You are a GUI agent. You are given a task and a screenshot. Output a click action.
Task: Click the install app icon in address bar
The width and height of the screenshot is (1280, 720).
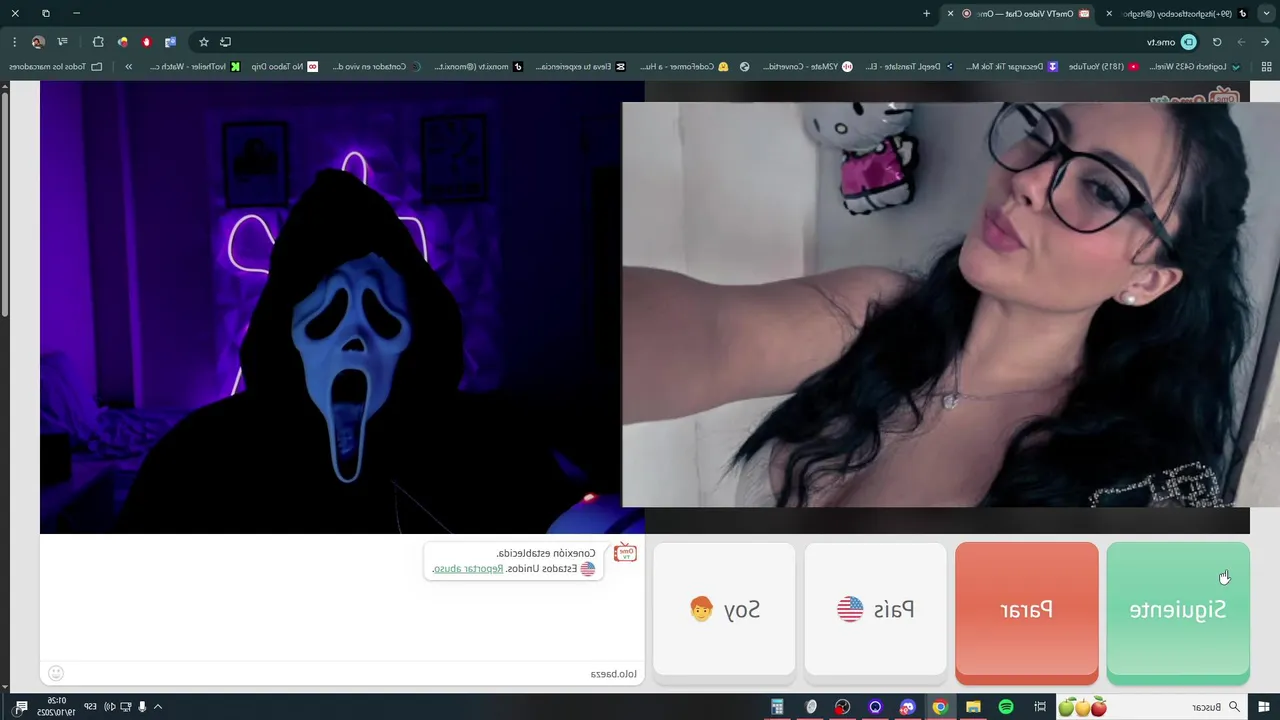(225, 42)
